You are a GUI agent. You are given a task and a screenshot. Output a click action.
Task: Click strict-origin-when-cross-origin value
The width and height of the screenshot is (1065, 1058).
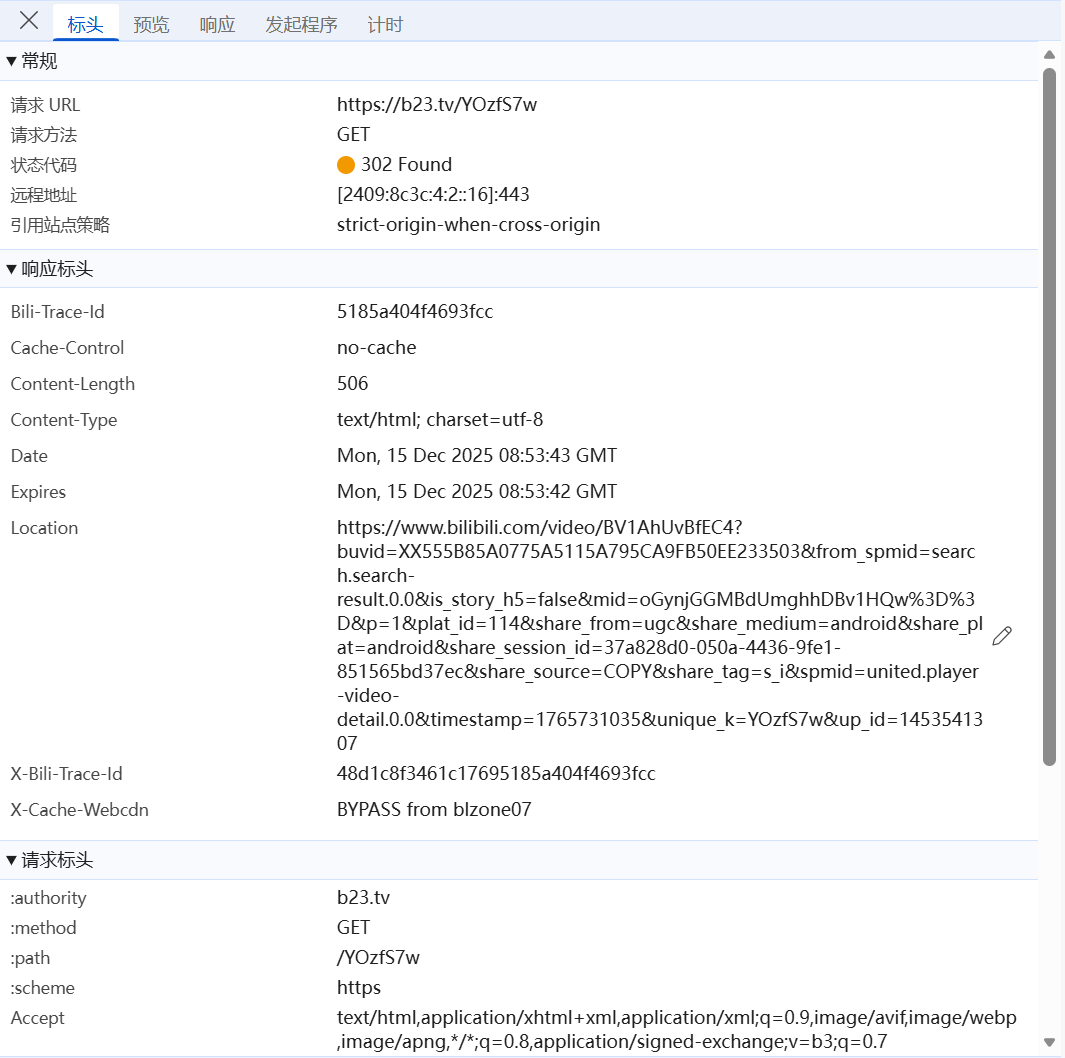(x=469, y=224)
